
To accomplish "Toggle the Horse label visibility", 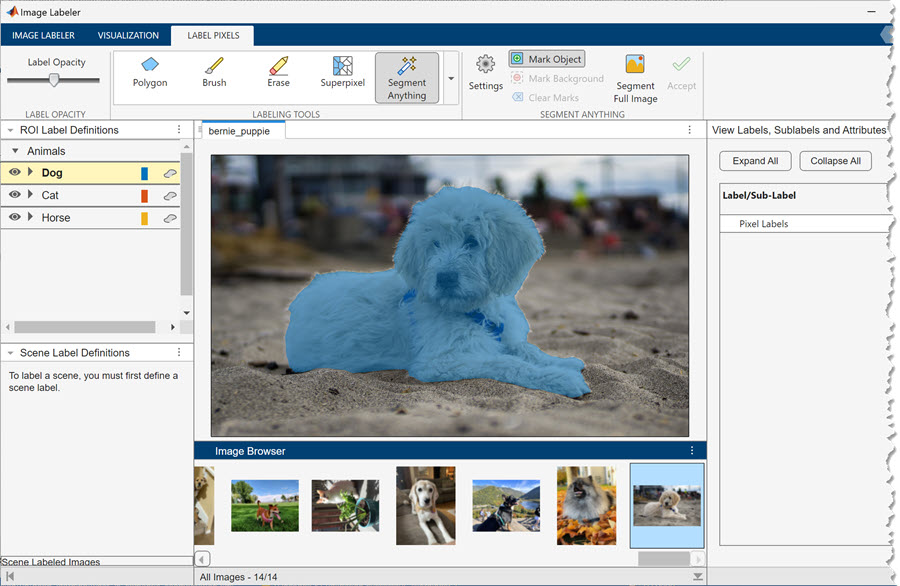I will click(x=15, y=217).
